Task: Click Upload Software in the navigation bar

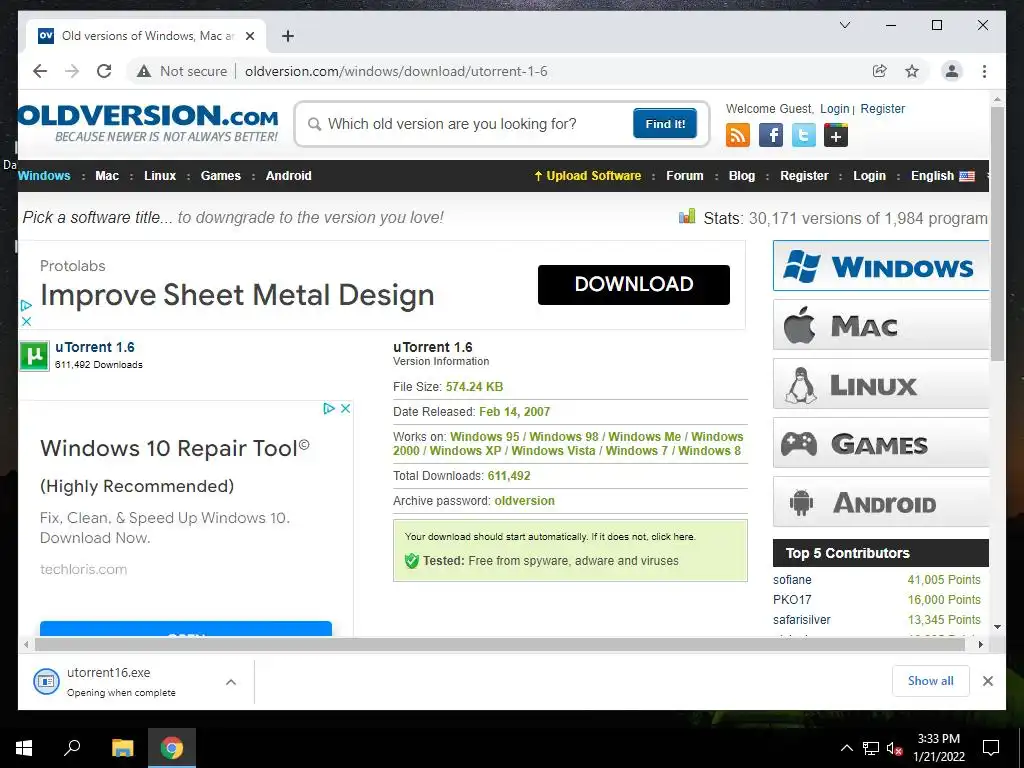Action: click(587, 176)
